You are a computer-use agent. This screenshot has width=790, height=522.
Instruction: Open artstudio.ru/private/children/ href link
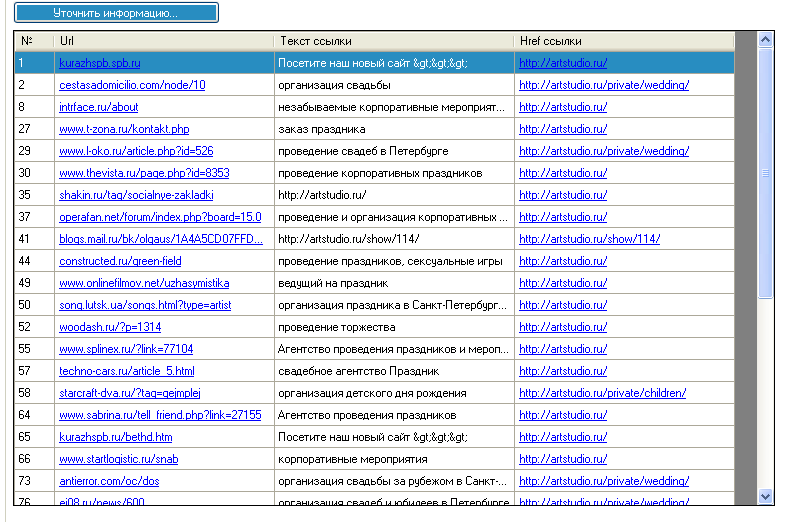tap(602, 393)
